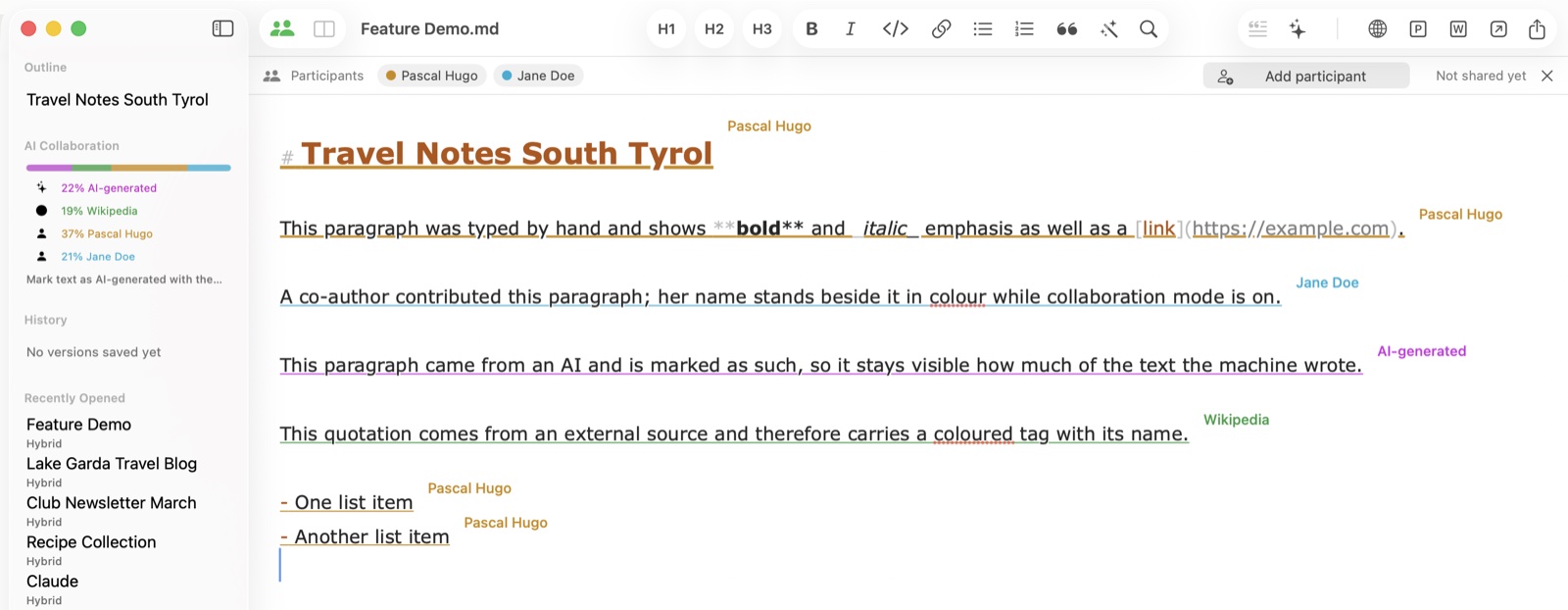
Task: Select 21% Jane Doe legend entry
Action: pyautogui.click(x=98, y=256)
